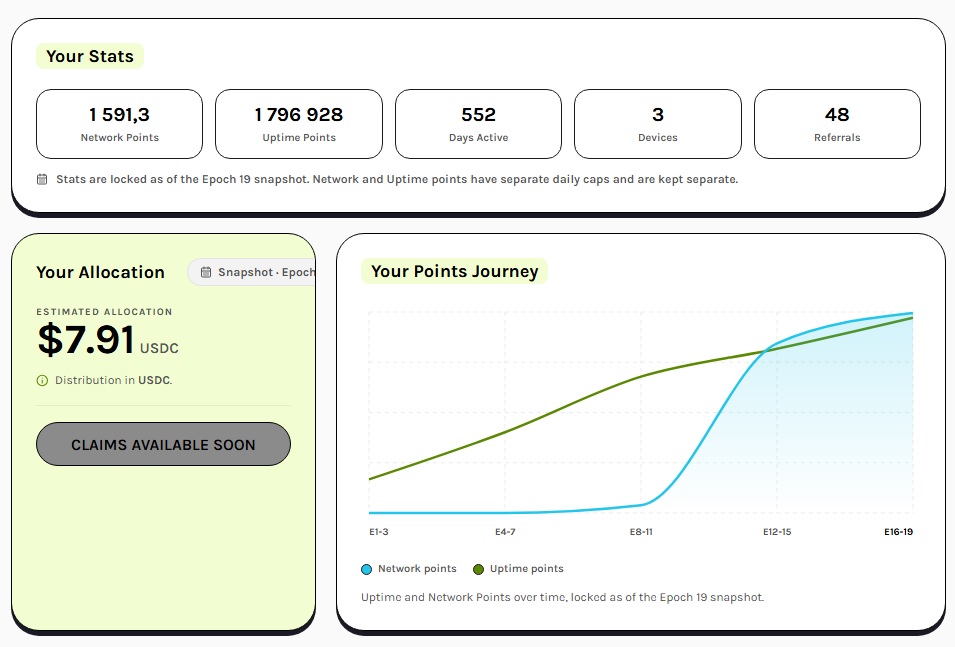Toggle the Network points legend label
The image size is (955, 647).
point(417,568)
